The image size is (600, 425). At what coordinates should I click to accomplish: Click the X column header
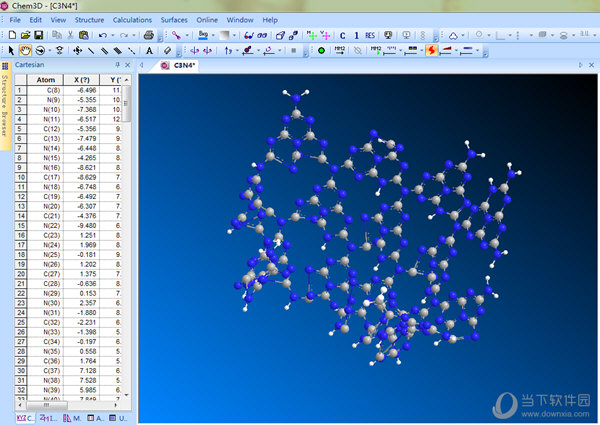(82, 80)
